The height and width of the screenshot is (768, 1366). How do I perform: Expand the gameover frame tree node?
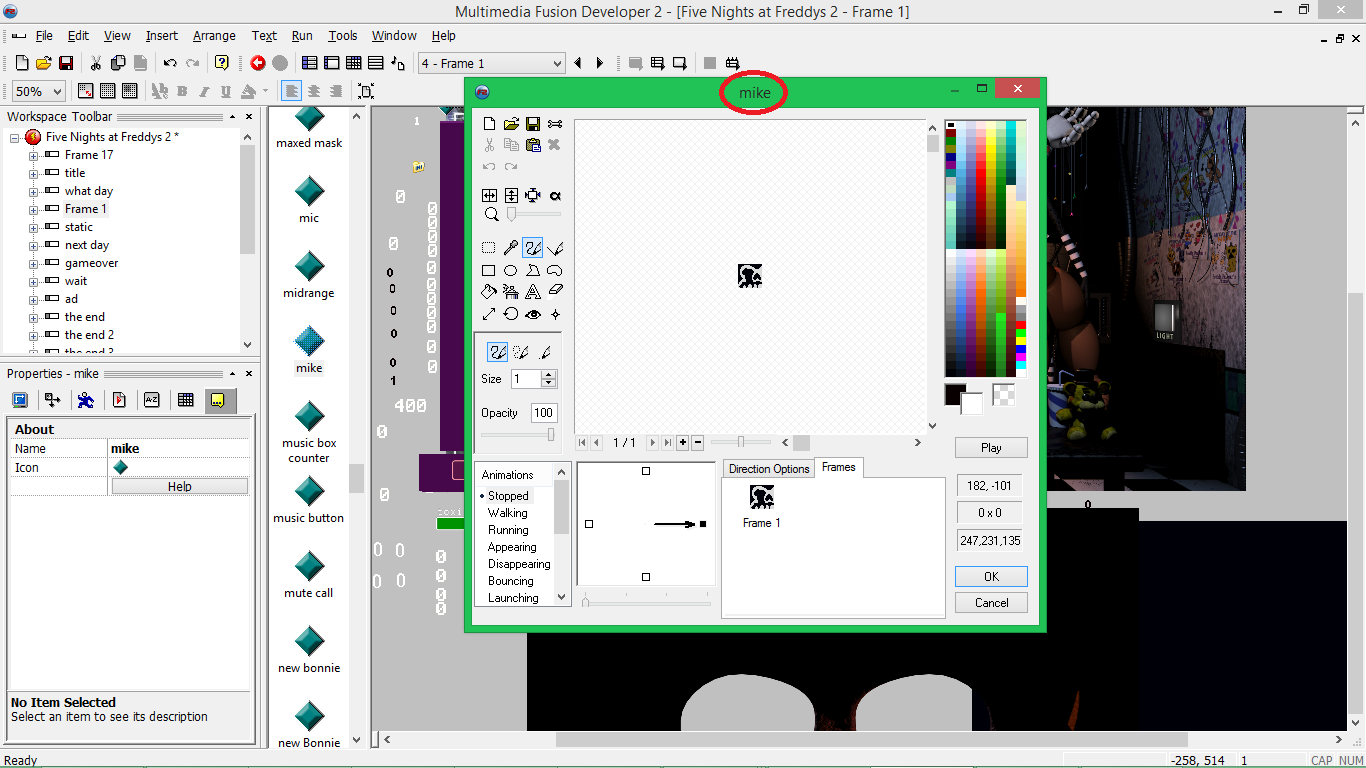33,263
